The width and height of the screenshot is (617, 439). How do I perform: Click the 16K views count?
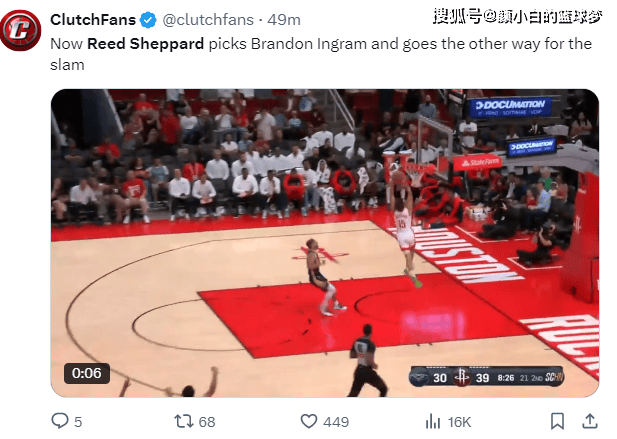click(x=459, y=422)
